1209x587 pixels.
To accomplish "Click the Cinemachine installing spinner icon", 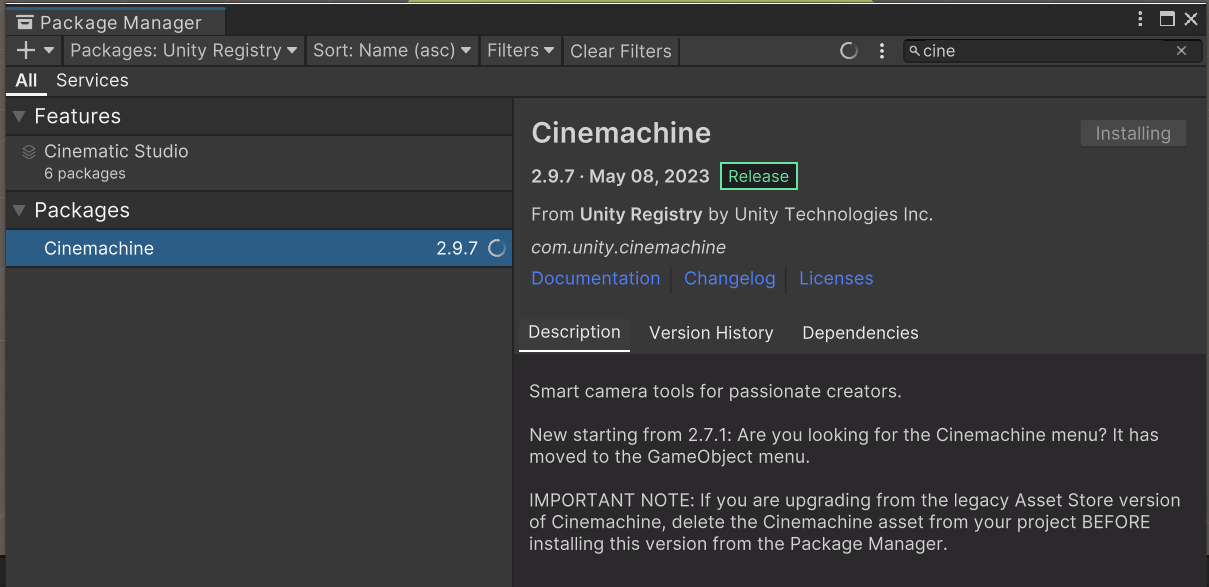I will point(496,249).
